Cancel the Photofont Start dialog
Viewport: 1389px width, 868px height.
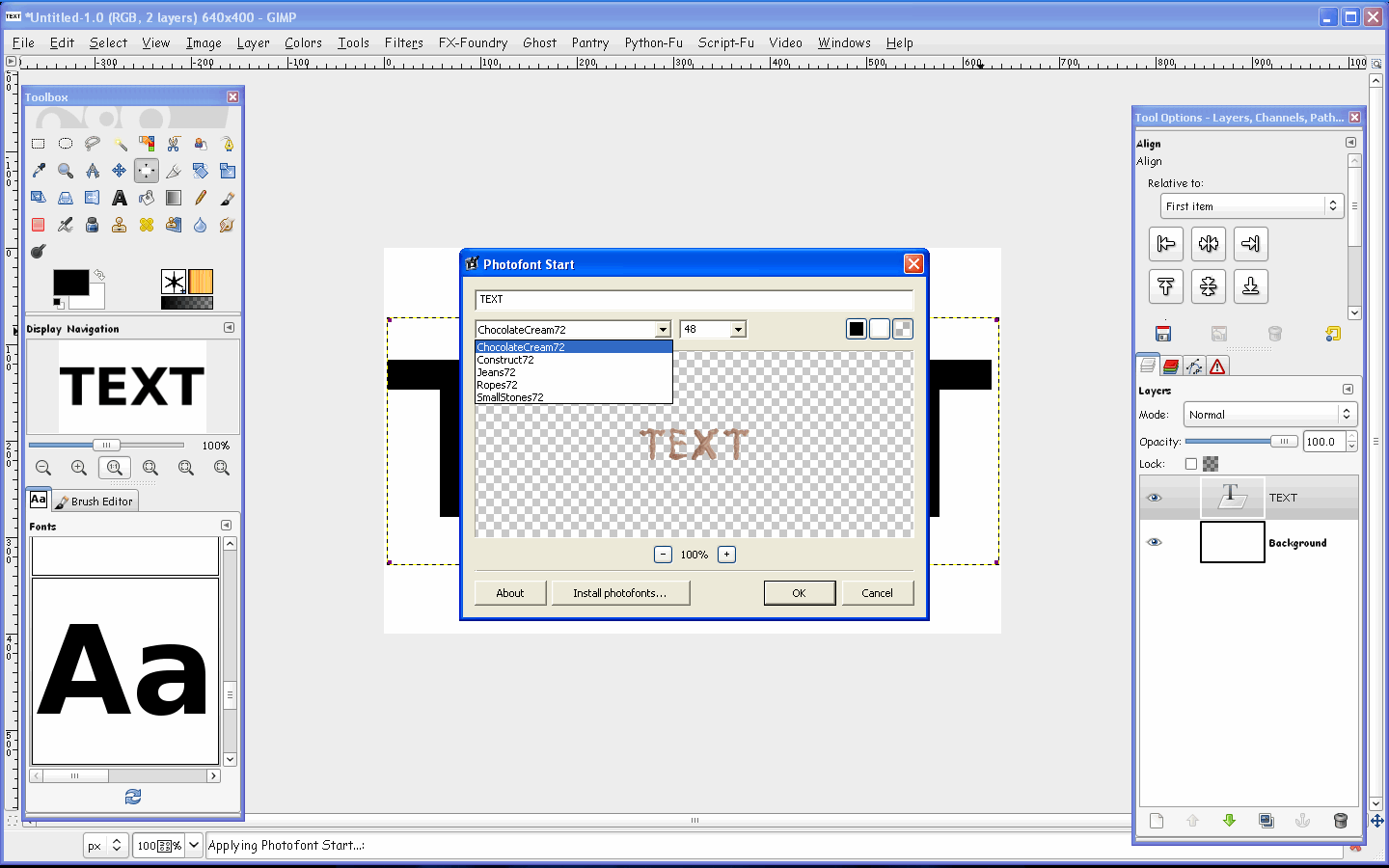click(x=878, y=593)
